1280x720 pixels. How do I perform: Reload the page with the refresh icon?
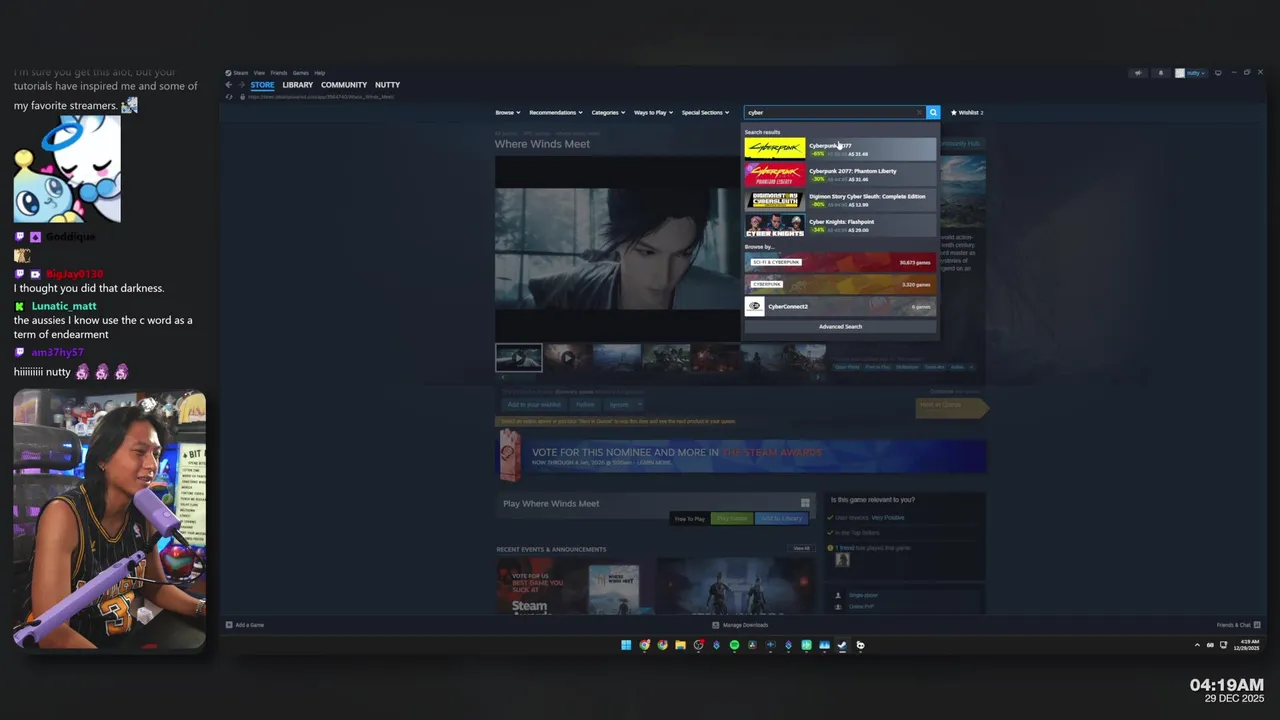tap(229, 97)
